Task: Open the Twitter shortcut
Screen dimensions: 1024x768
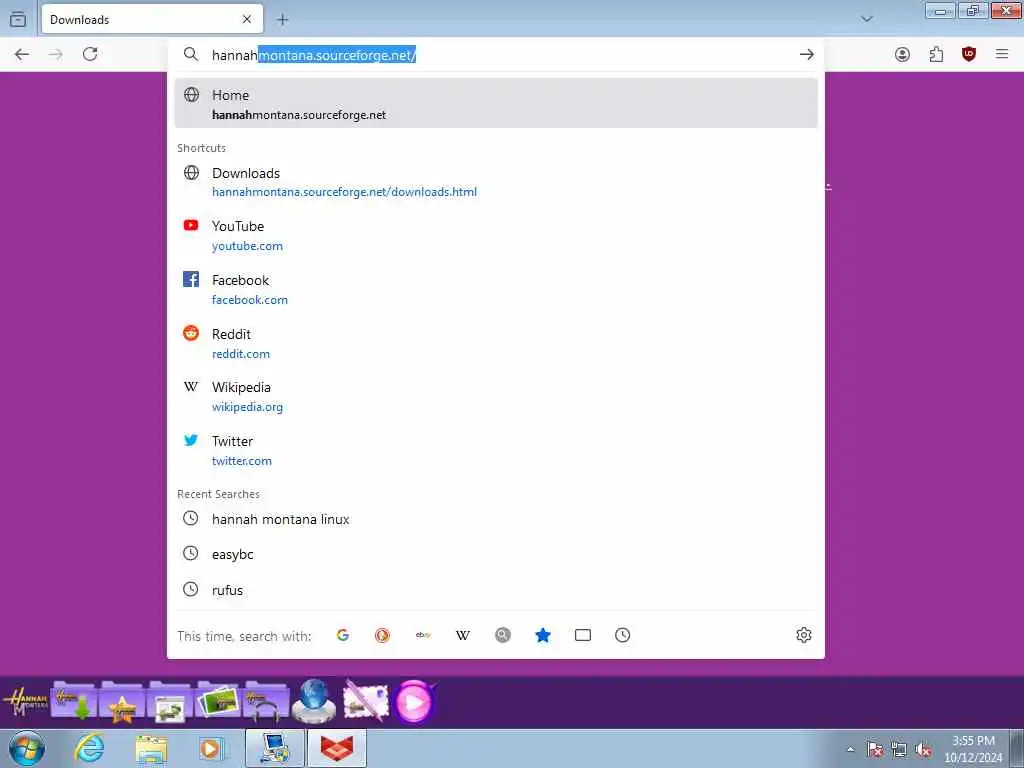Action: coord(496,450)
